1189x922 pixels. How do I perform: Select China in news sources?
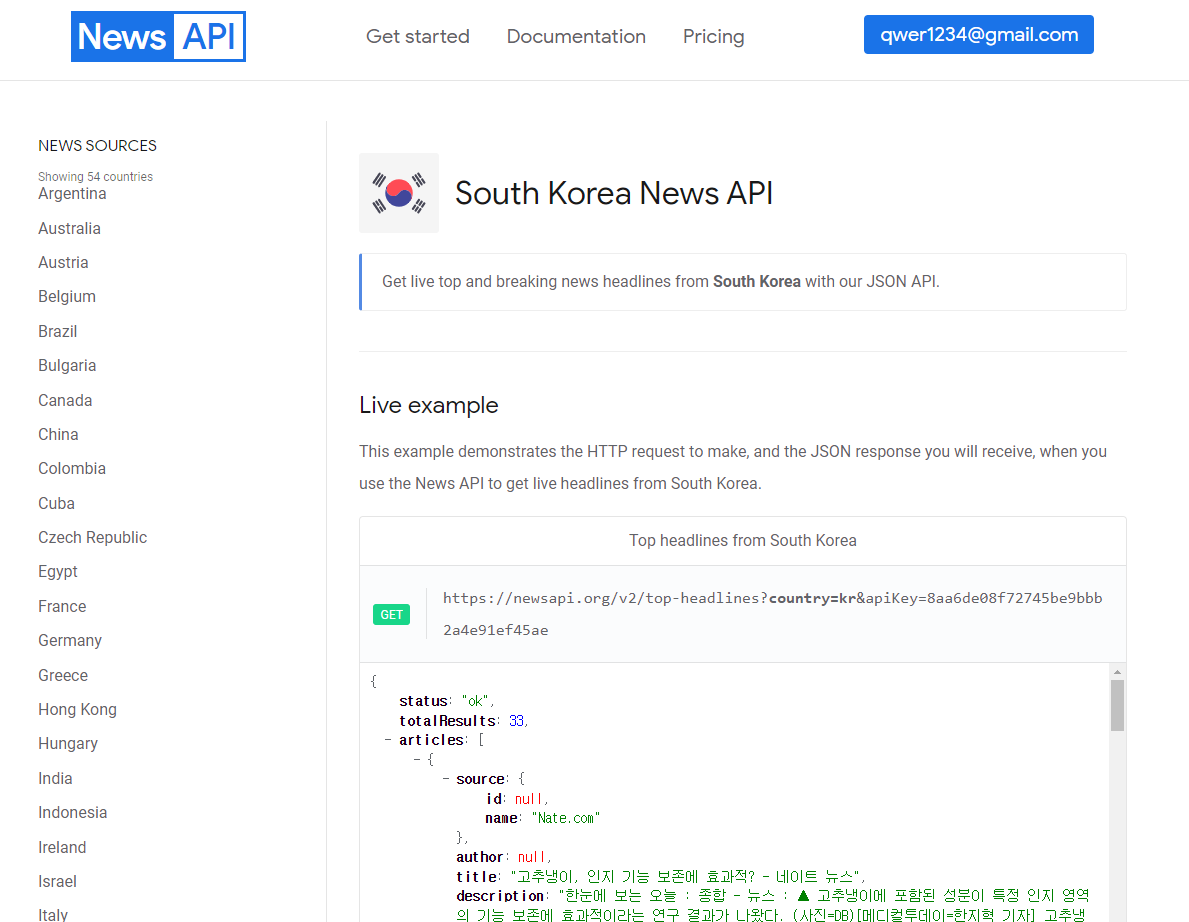click(x=58, y=434)
